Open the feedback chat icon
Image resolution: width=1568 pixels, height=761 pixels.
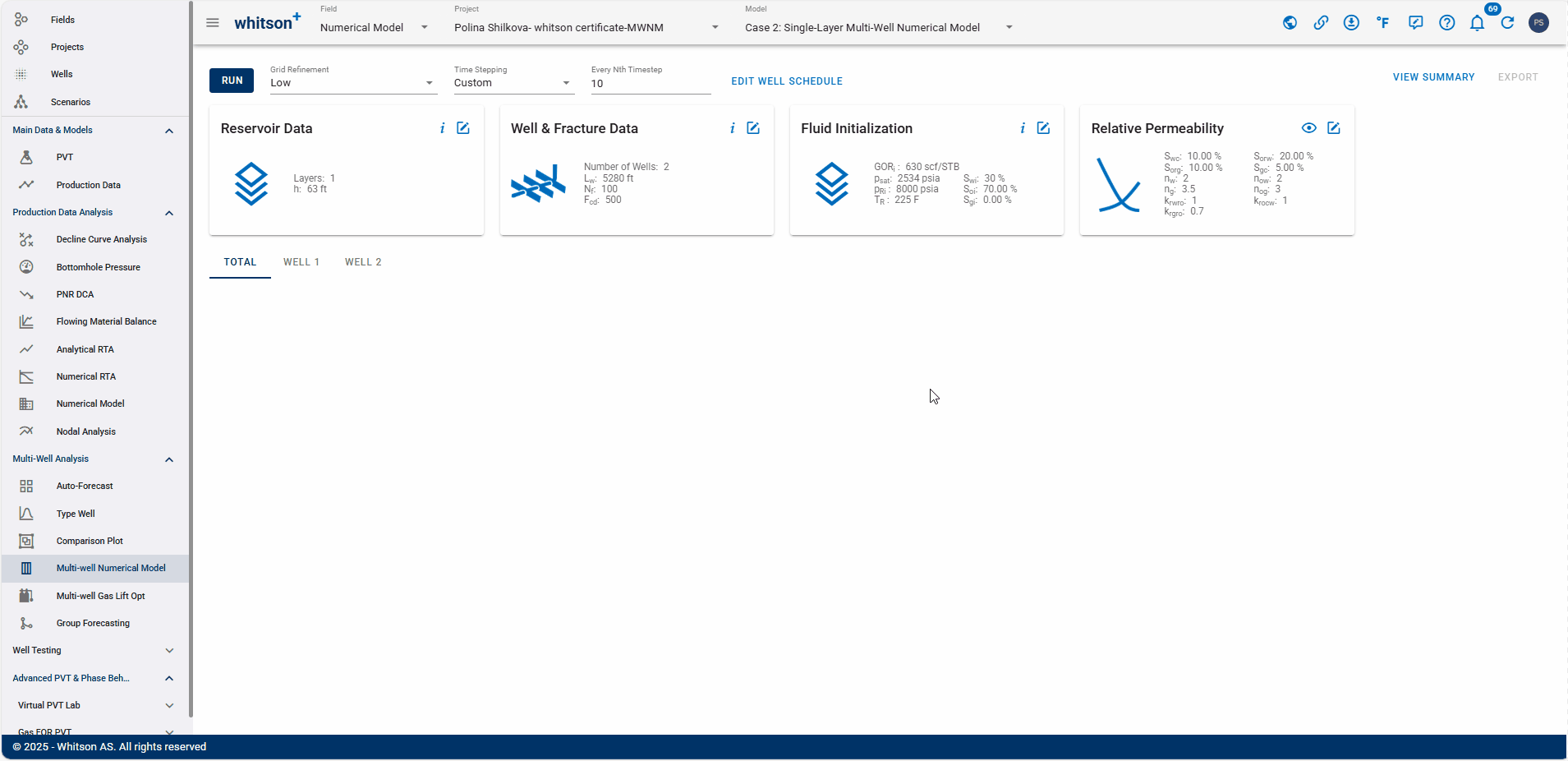tap(1415, 23)
